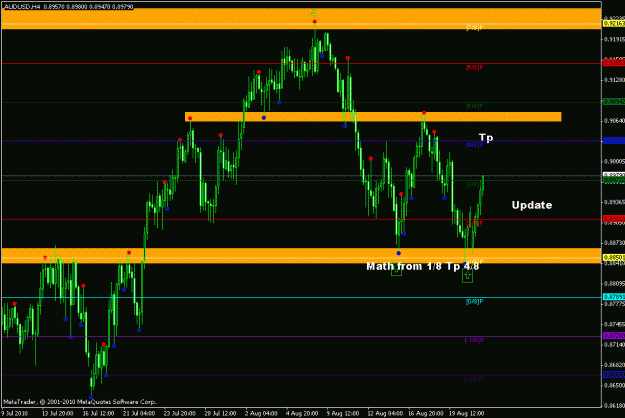Click the green up-arrow buy signal icon
Screen dimensions: 625x418
[x=467, y=275]
